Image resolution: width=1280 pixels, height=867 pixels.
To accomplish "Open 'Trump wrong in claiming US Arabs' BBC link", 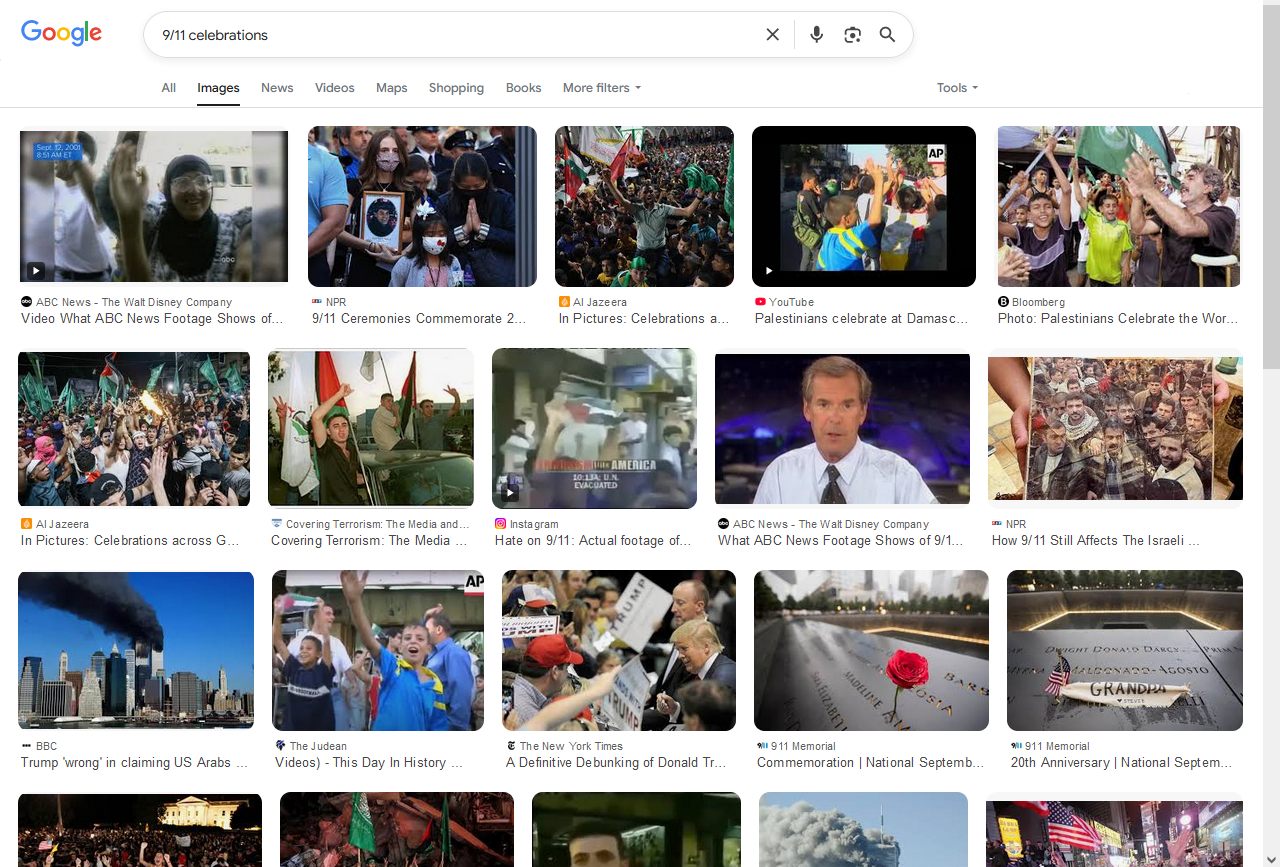I will (x=134, y=763).
